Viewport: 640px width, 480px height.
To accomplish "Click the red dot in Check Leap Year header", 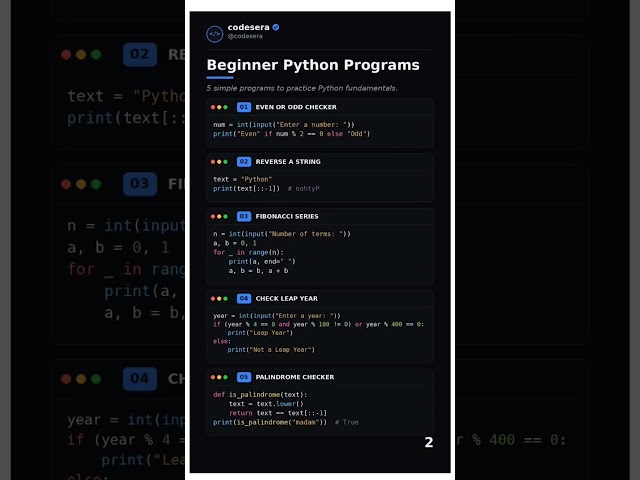I will coord(213,299).
